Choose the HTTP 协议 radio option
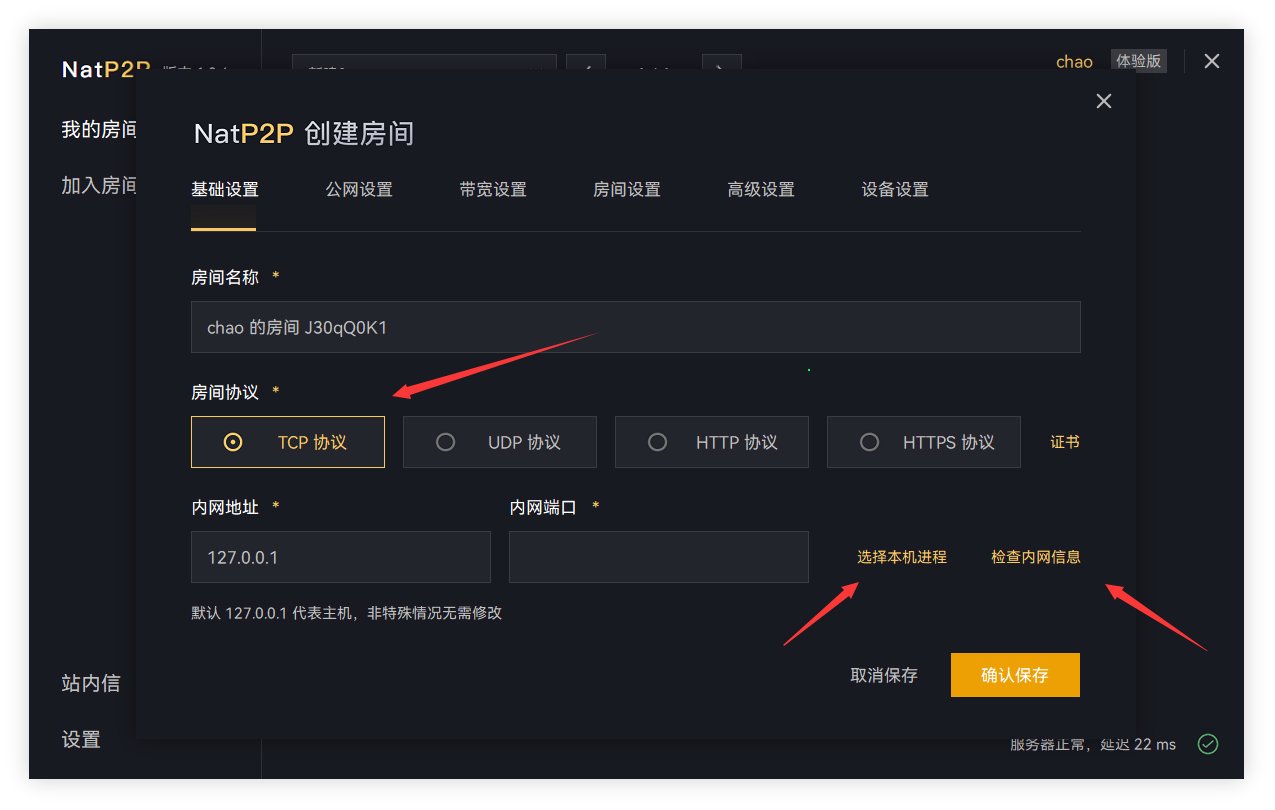 [712, 442]
